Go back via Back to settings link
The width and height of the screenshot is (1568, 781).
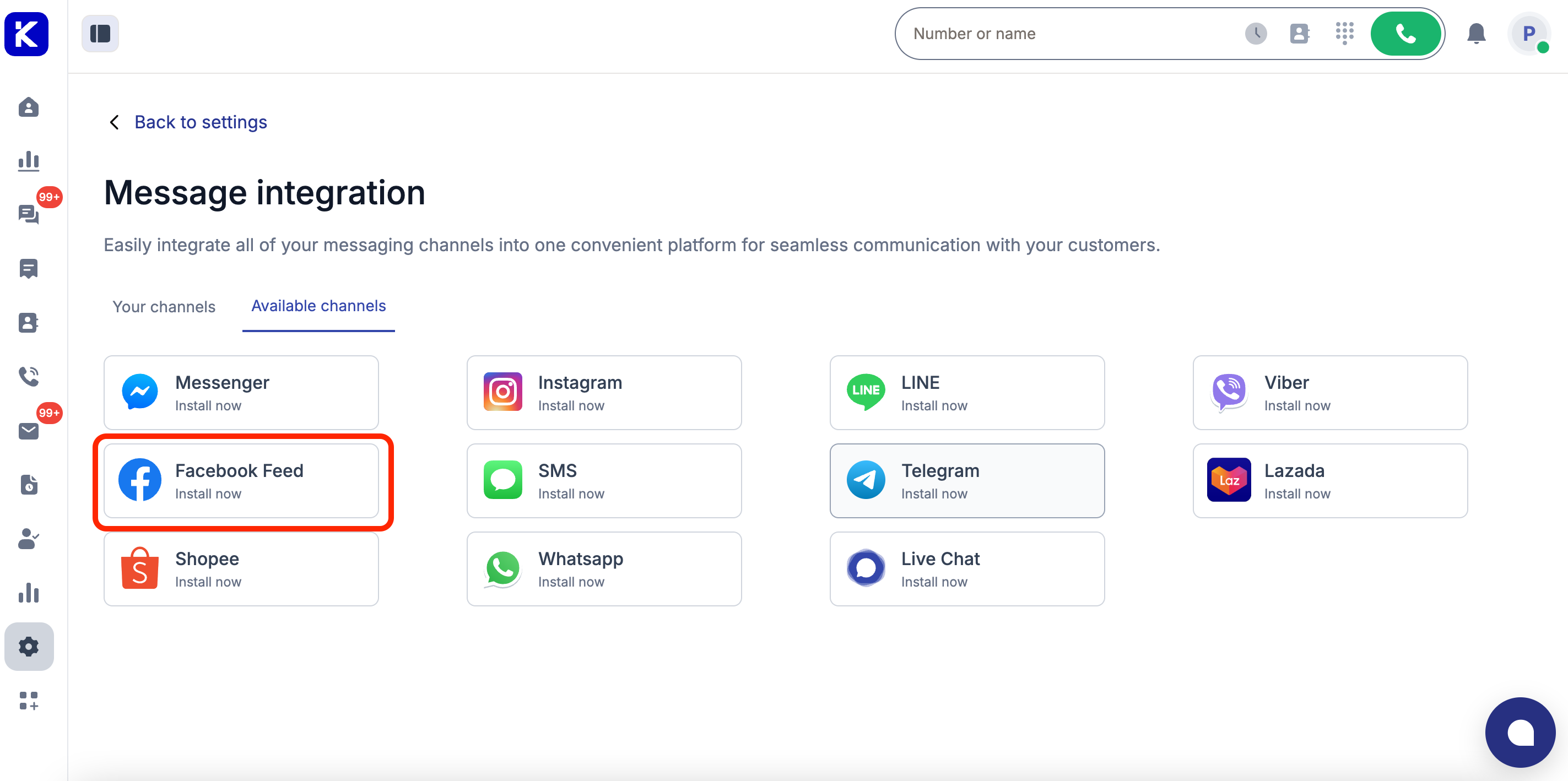[200, 122]
